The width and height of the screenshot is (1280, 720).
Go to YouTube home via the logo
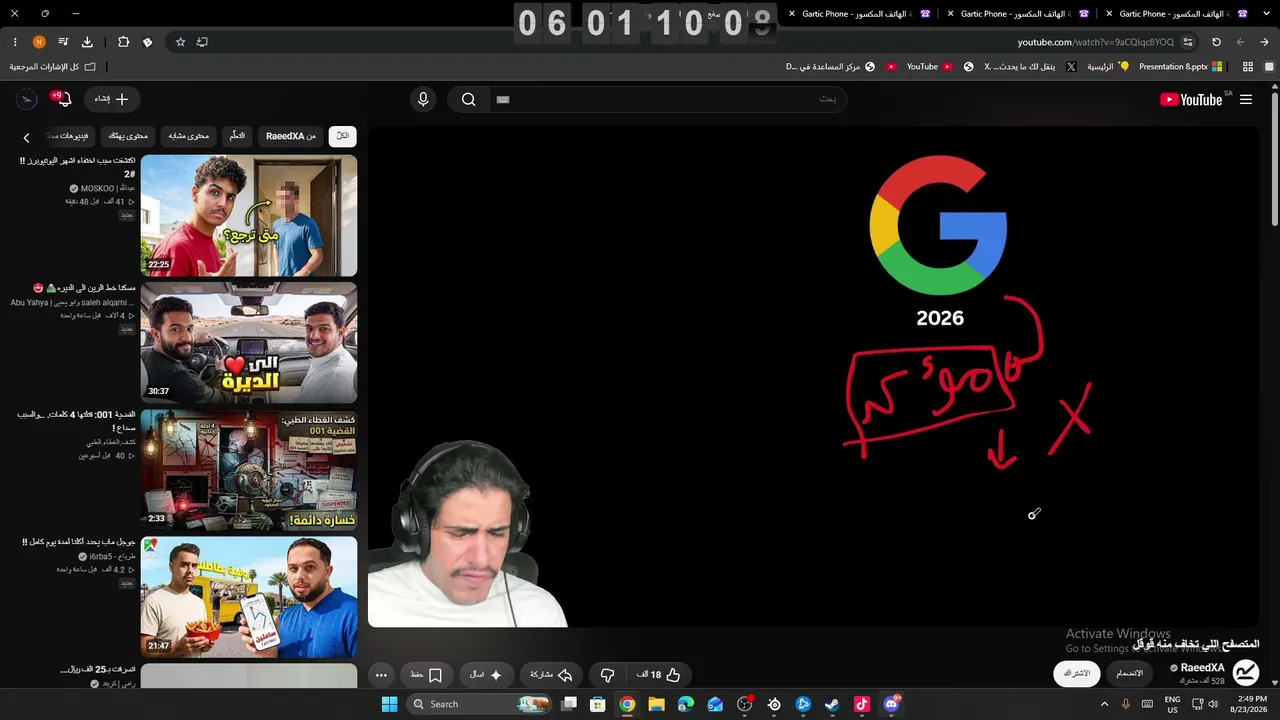(x=1190, y=99)
